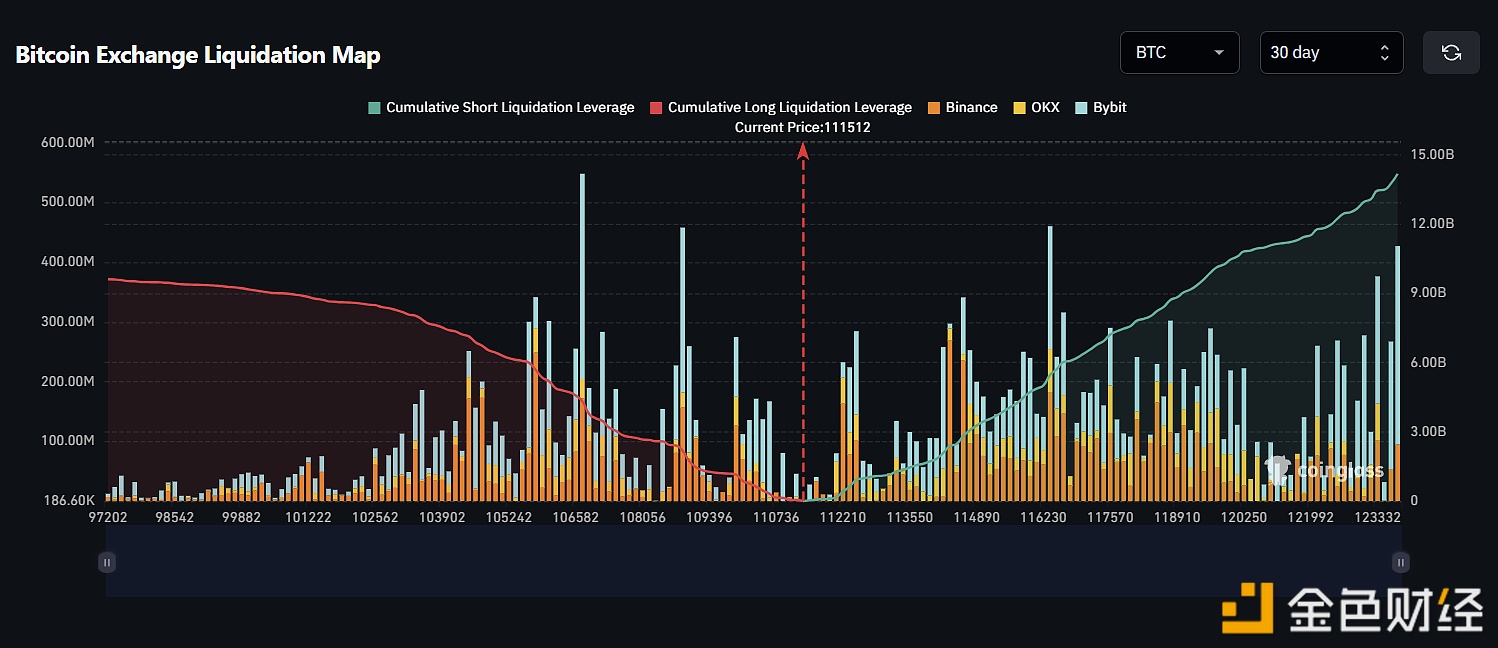Toggle Cumulative Long Liquidation Leverage series

click(x=780, y=107)
